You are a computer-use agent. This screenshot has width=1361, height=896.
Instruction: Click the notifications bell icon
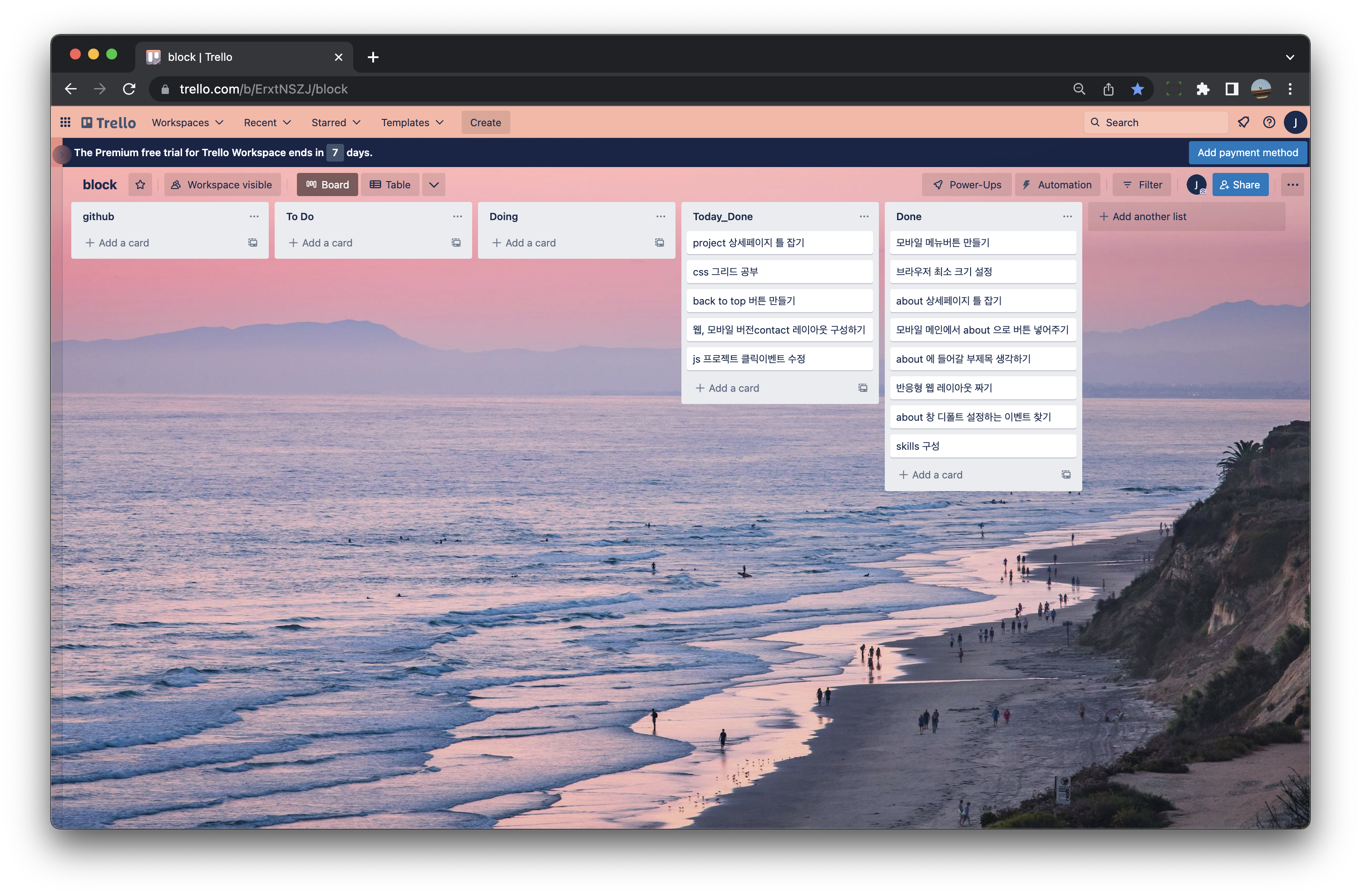pyautogui.click(x=1243, y=123)
